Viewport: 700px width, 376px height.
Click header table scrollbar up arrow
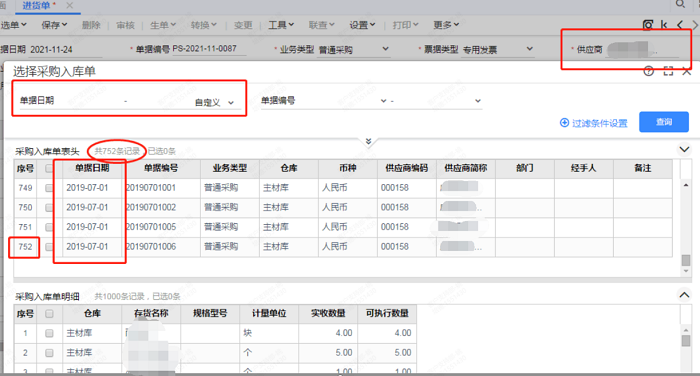686,185
